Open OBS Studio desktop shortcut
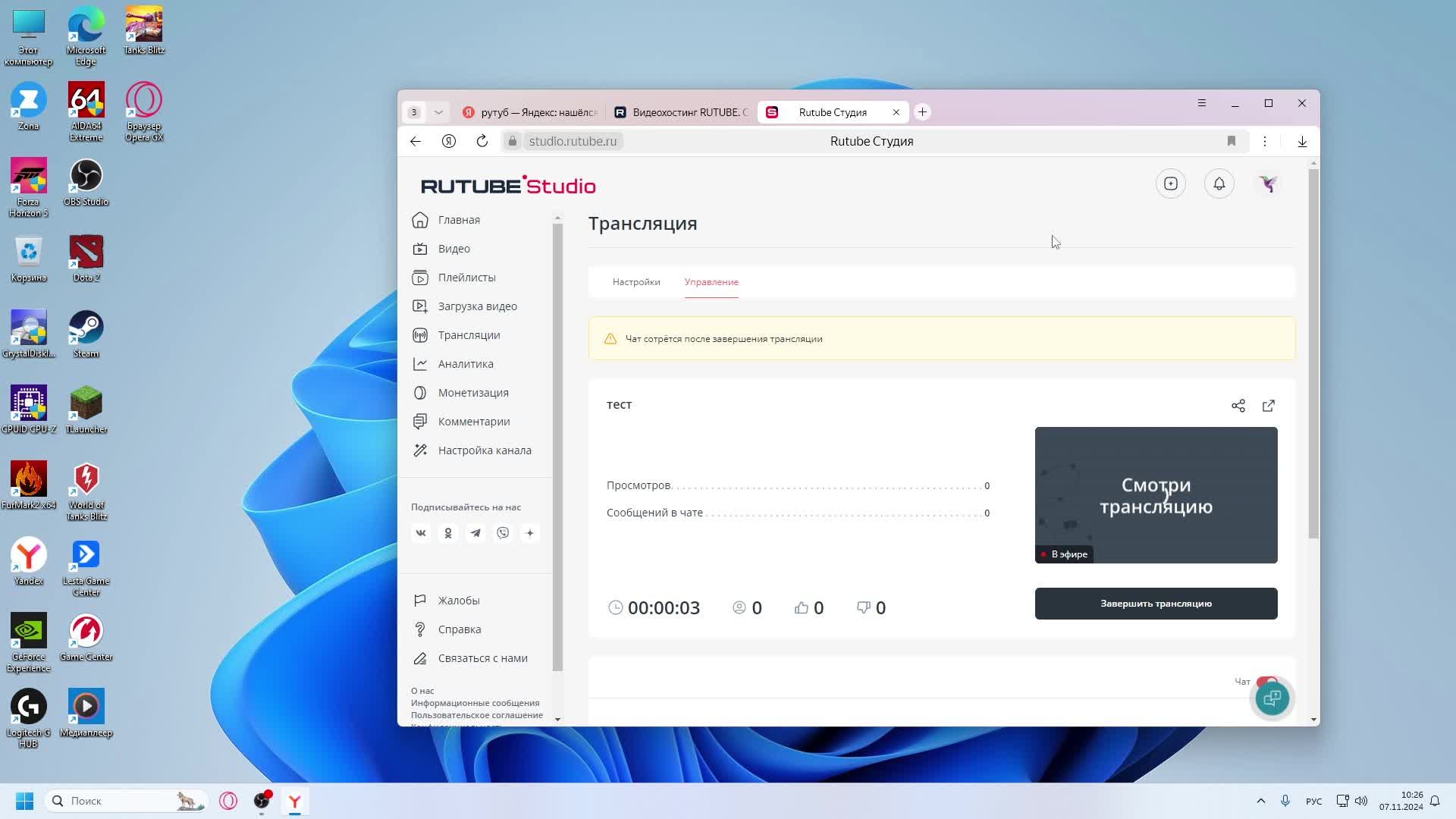 [x=86, y=184]
